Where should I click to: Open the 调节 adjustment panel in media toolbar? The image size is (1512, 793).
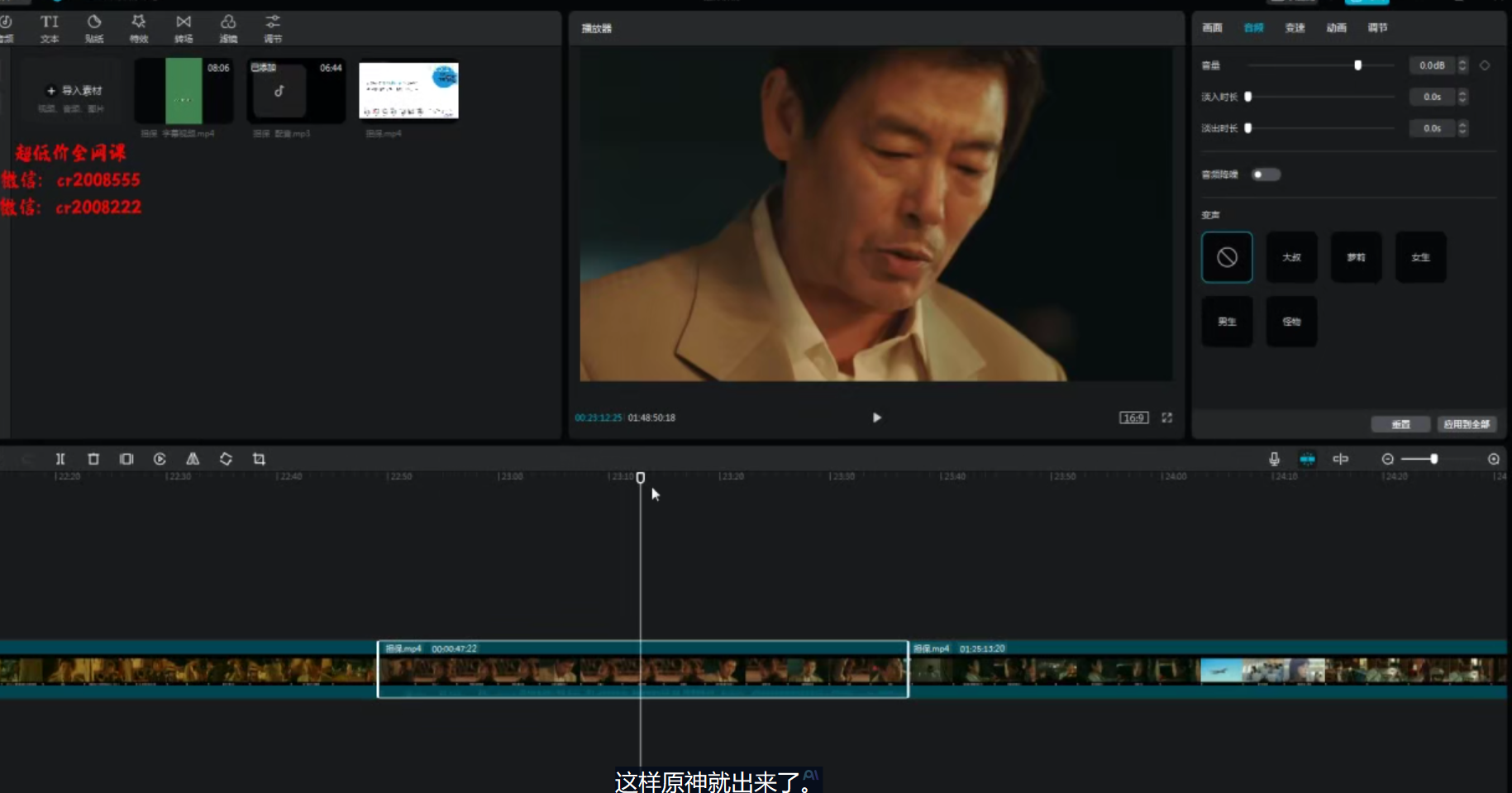[x=273, y=28]
